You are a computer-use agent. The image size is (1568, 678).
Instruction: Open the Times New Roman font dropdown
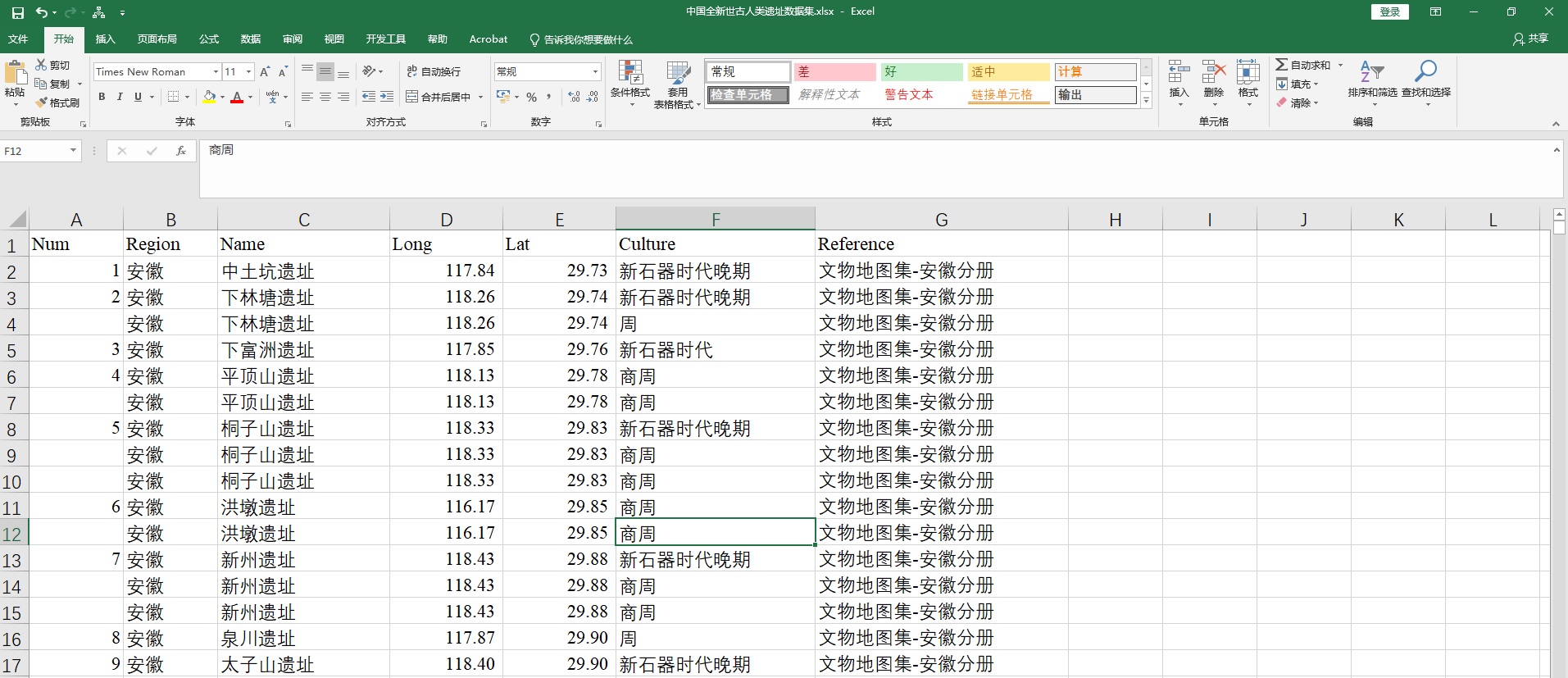click(216, 72)
